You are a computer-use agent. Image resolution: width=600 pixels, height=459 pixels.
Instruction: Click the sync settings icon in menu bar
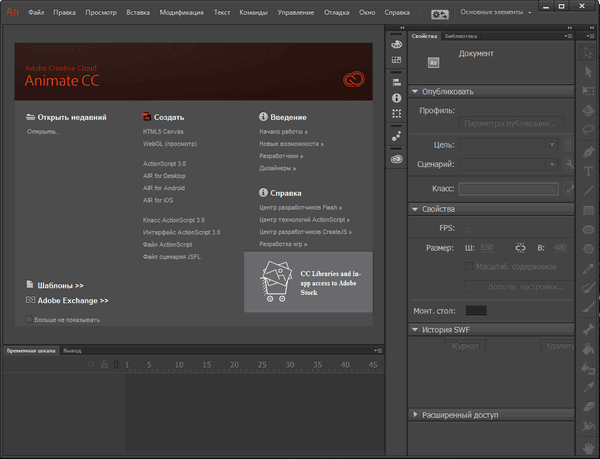439,15
